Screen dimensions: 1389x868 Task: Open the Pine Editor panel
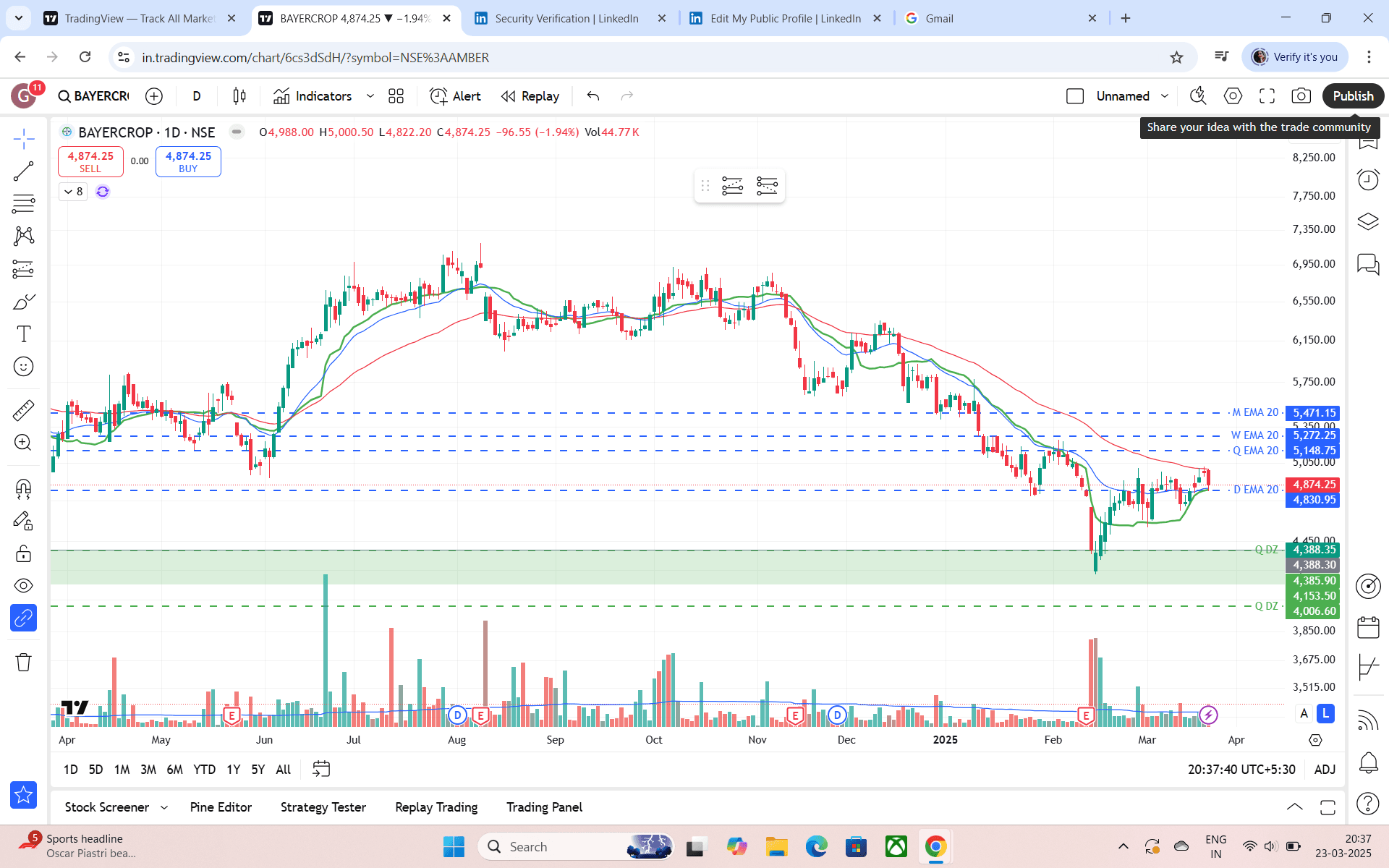(x=221, y=807)
